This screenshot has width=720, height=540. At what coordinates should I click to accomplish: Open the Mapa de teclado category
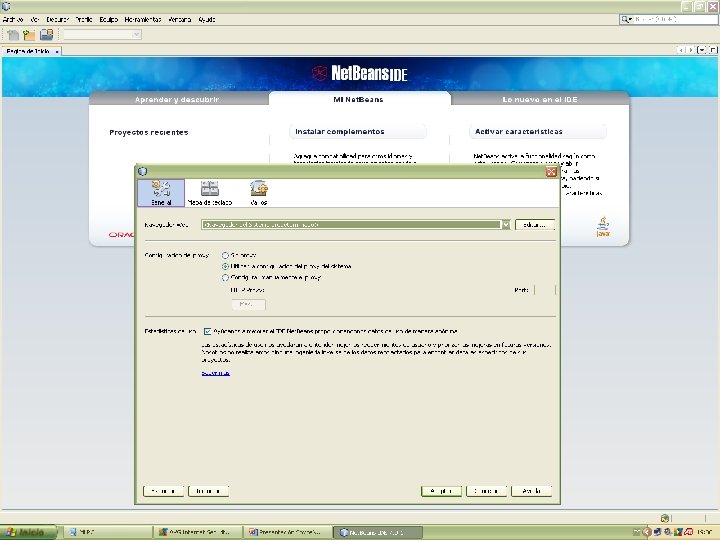point(210,193)
